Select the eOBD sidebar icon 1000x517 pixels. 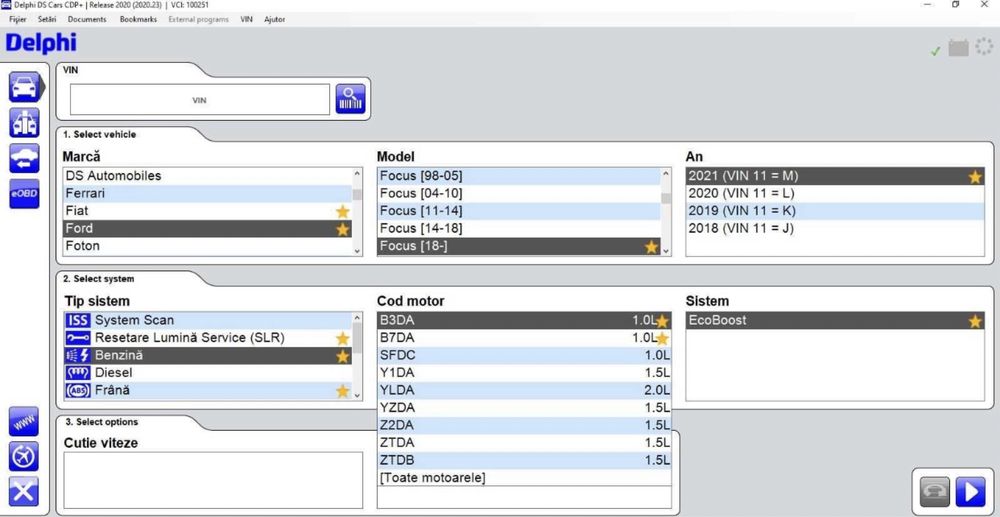(x=24, y=194)
